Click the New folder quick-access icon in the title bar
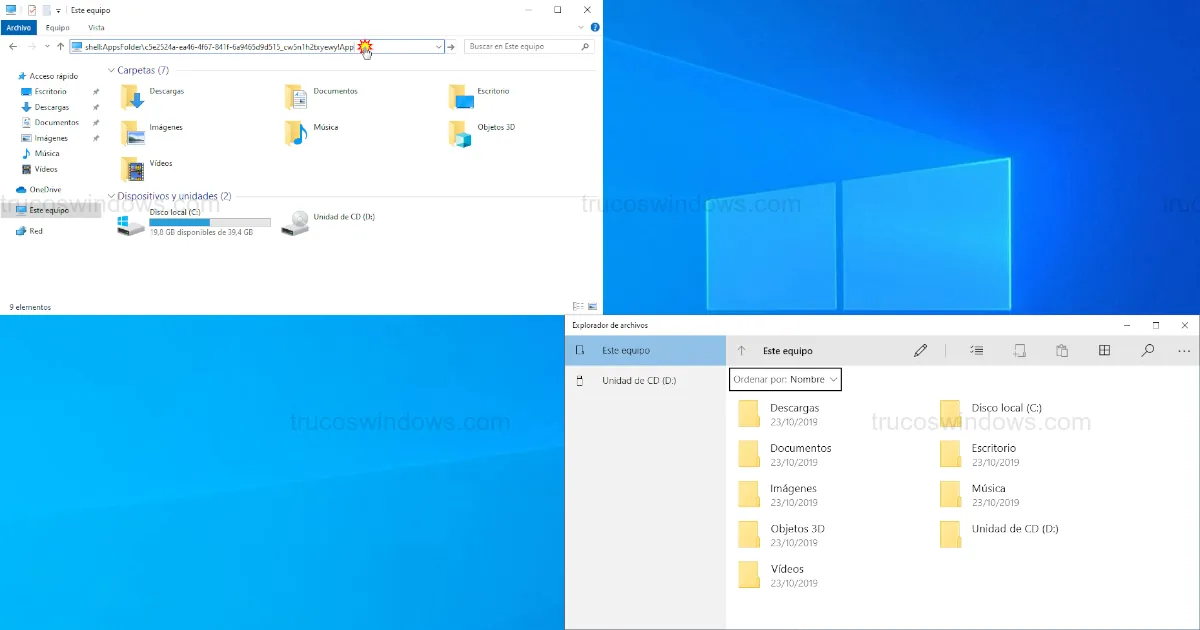The width and height of the screenshot is (1200, 630). [x=46, y=10]
